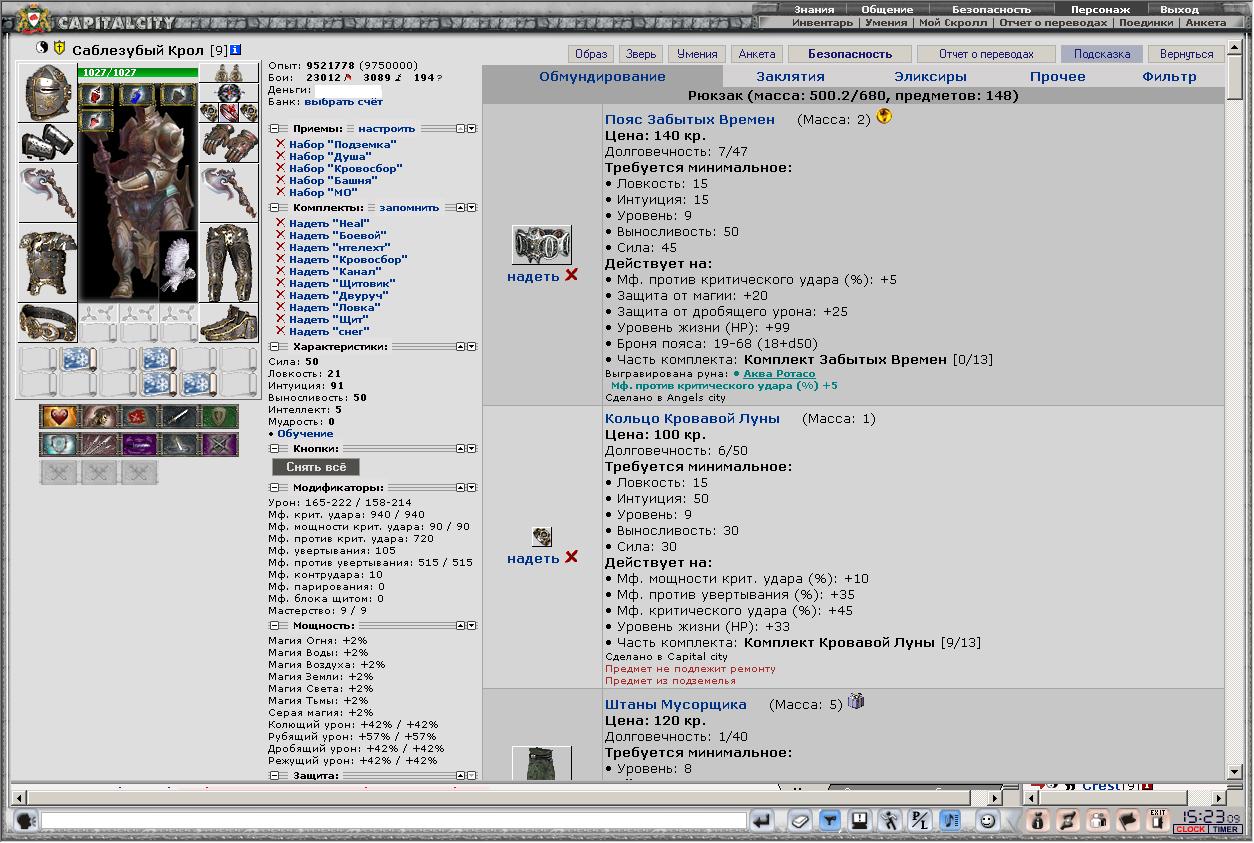Move Приемы section down with arrow

click(472, 129)
